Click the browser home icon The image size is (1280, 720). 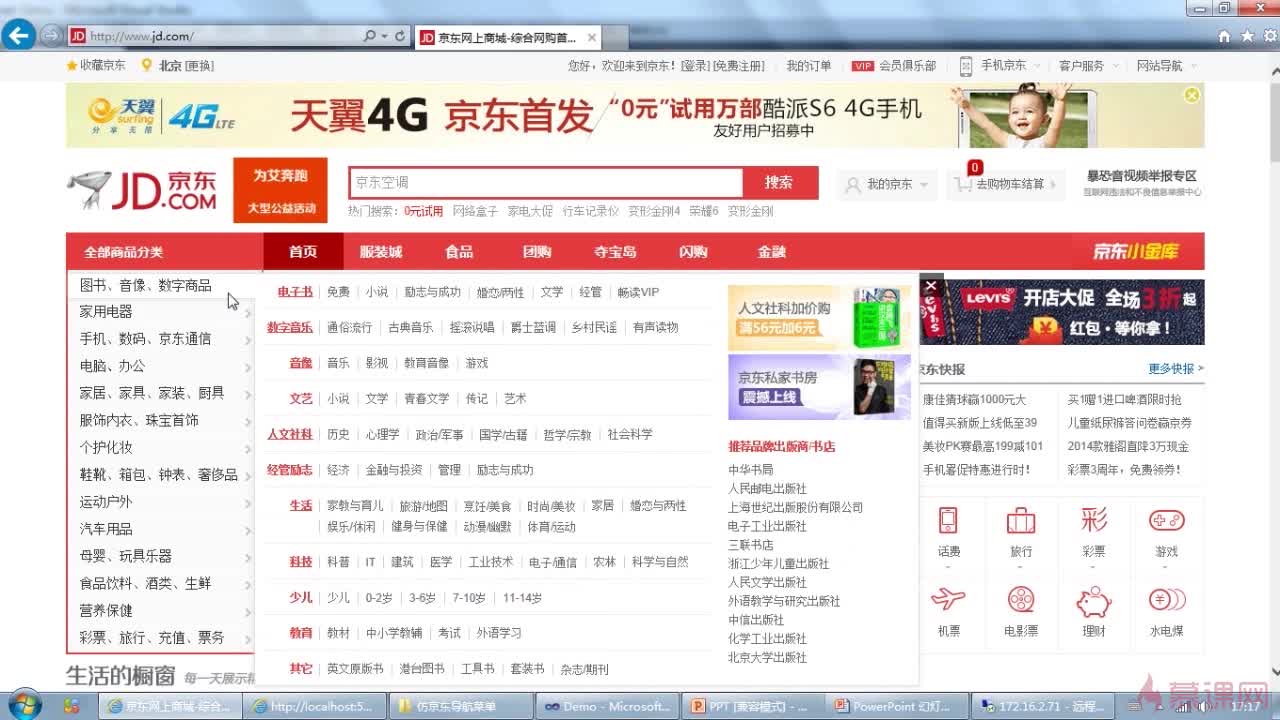point(1224,36)
